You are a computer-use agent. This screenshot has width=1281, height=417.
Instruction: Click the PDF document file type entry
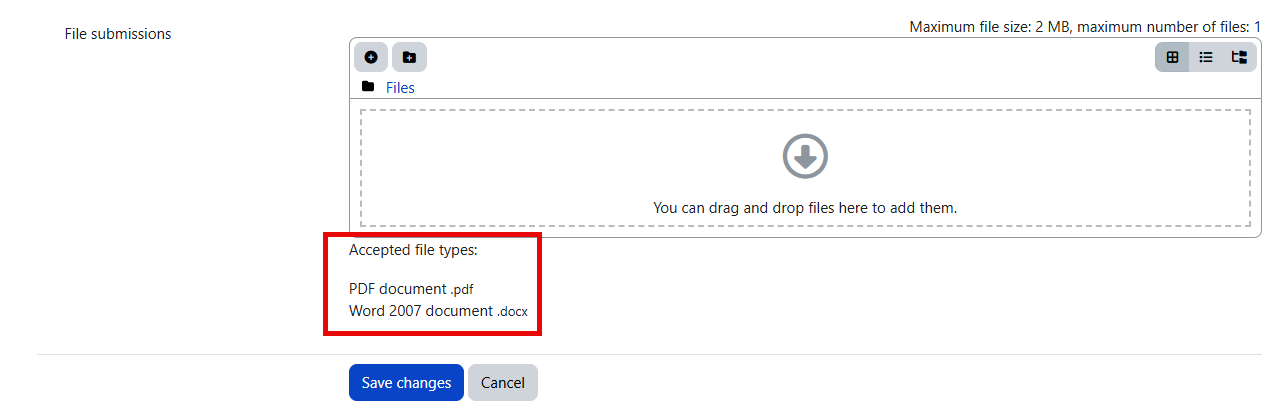pos(397,289)
